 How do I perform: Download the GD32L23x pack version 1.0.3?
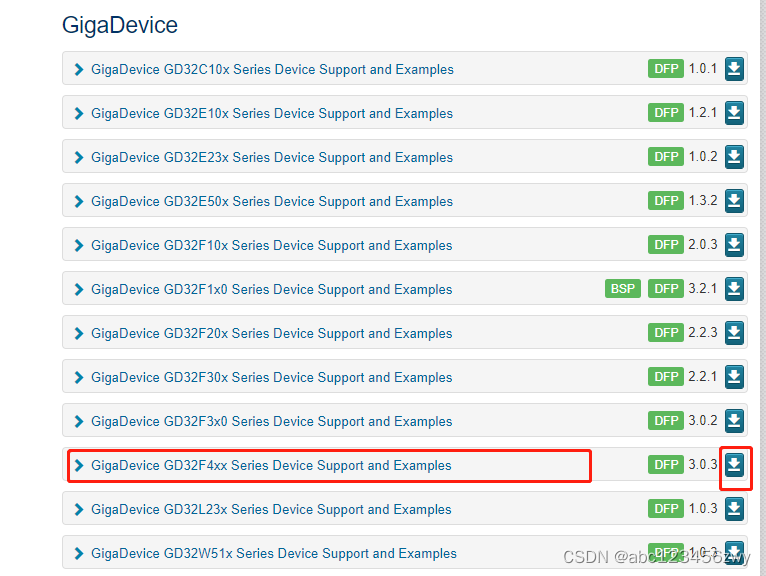coord(734,509)
